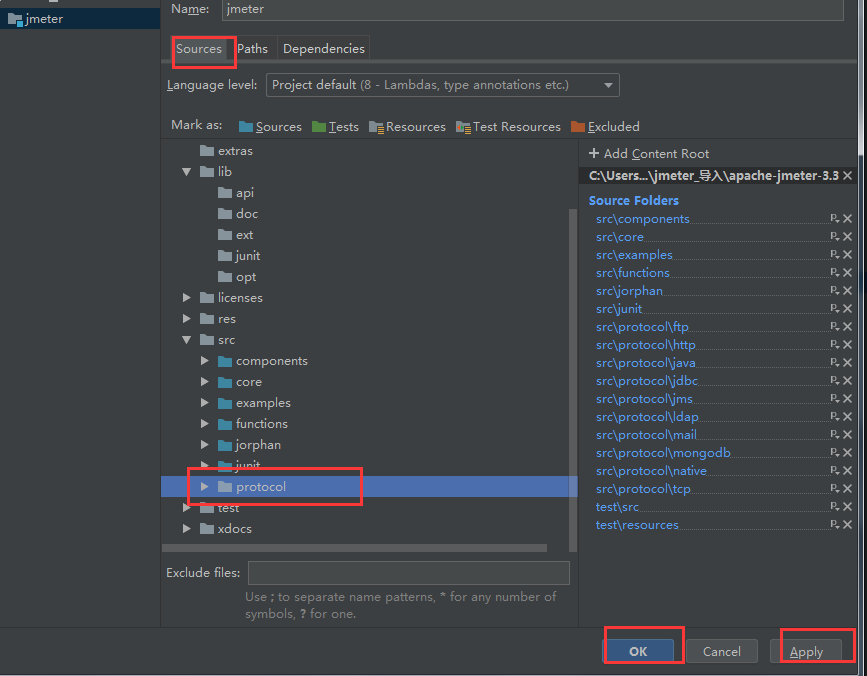The image size is (867, 676).
Task: Switch to the Dependencies tab
Action: (323, 49)
